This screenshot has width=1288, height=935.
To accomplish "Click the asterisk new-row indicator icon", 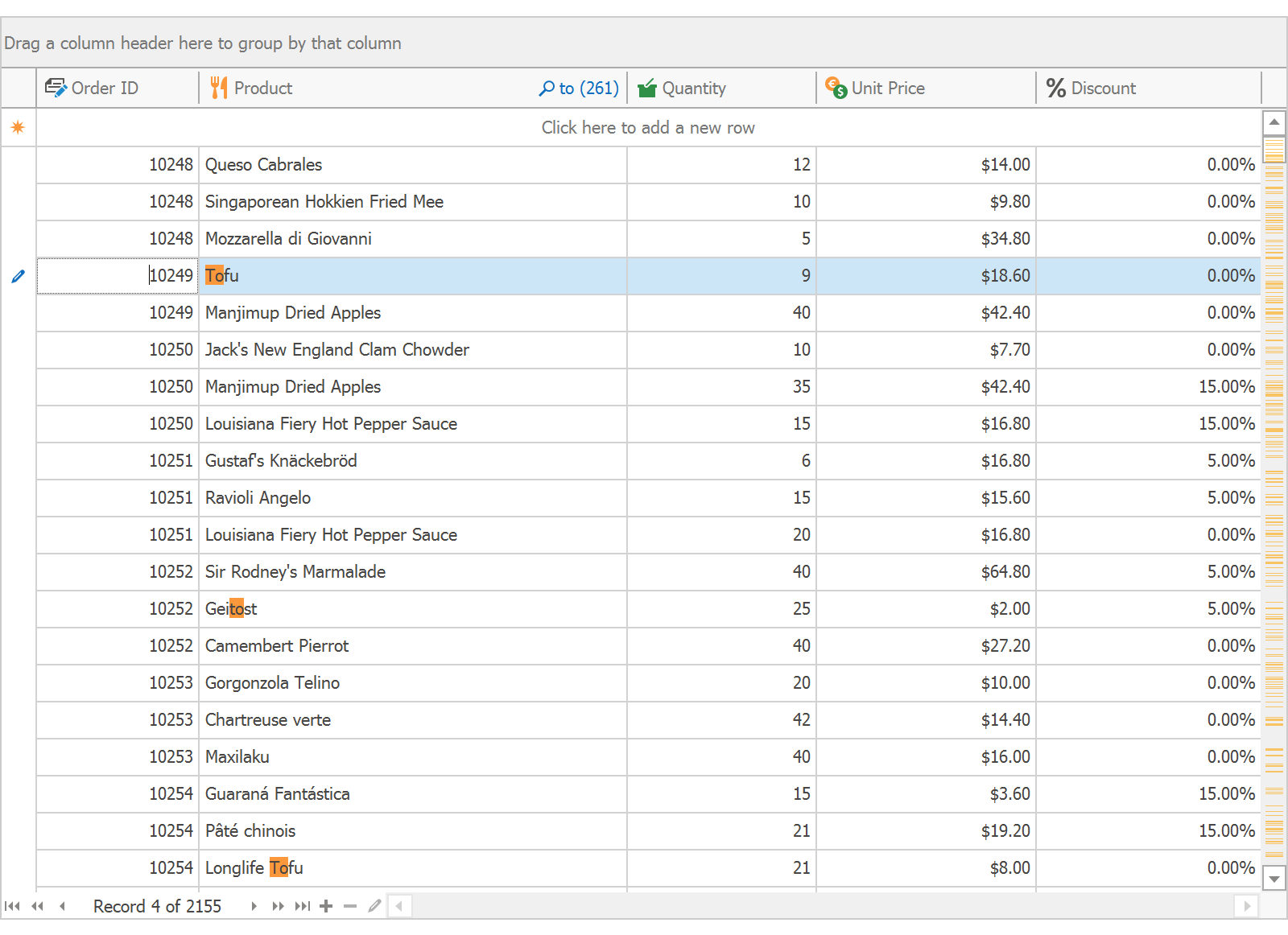I will [x=18, y=127].
